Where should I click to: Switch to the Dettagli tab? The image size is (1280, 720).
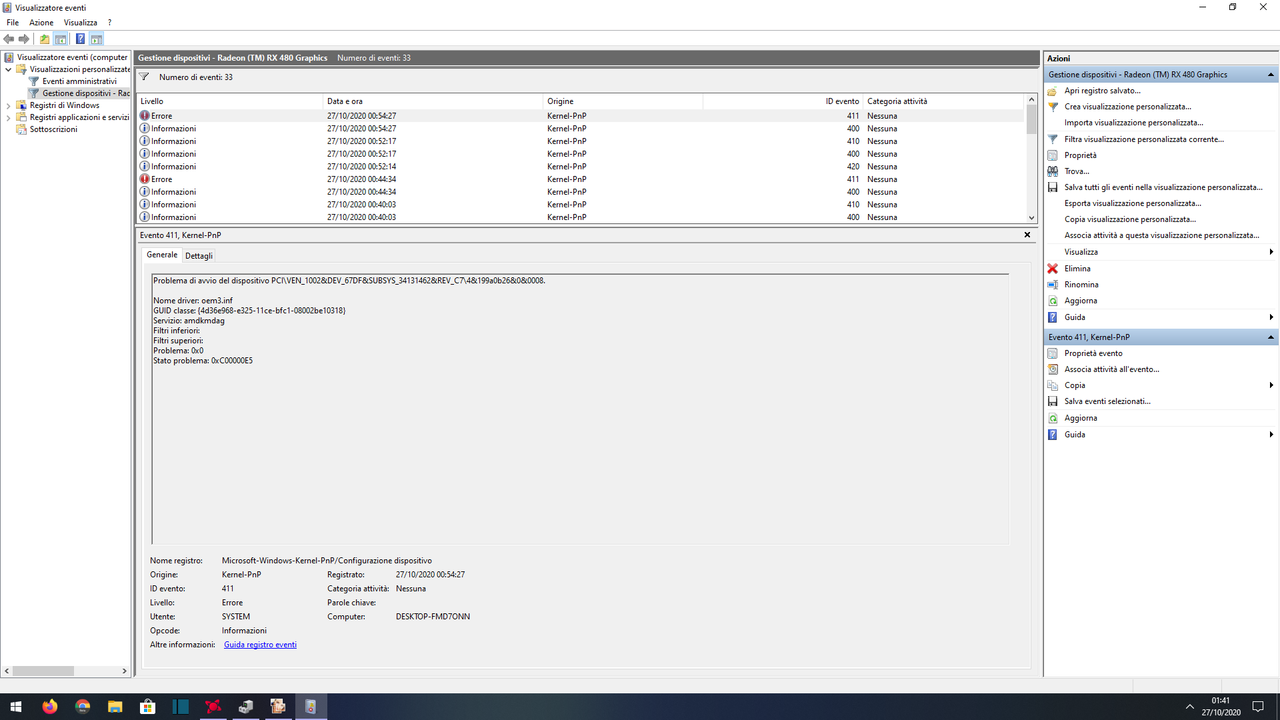click(199, 256)
